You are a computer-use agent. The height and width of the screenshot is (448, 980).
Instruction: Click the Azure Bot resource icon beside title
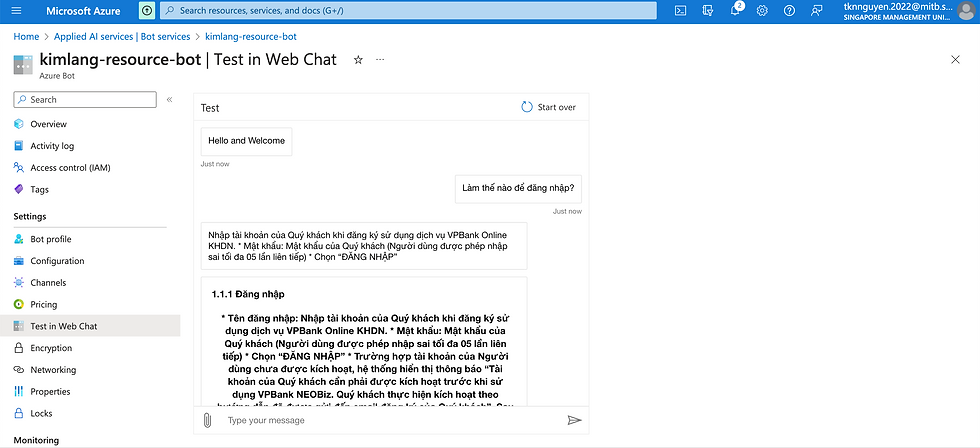(x=23, y=64)
